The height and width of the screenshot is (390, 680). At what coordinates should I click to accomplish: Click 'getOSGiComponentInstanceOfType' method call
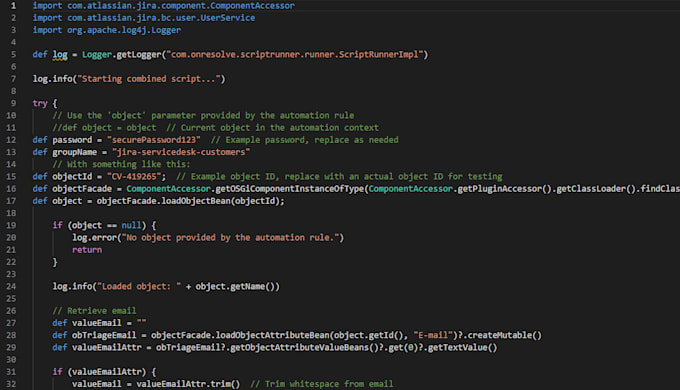(290, 189)
